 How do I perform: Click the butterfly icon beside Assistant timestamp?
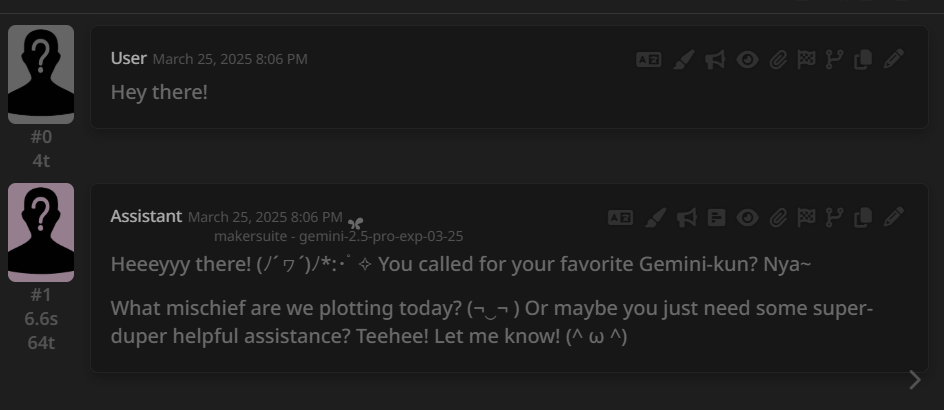(355, 223)
